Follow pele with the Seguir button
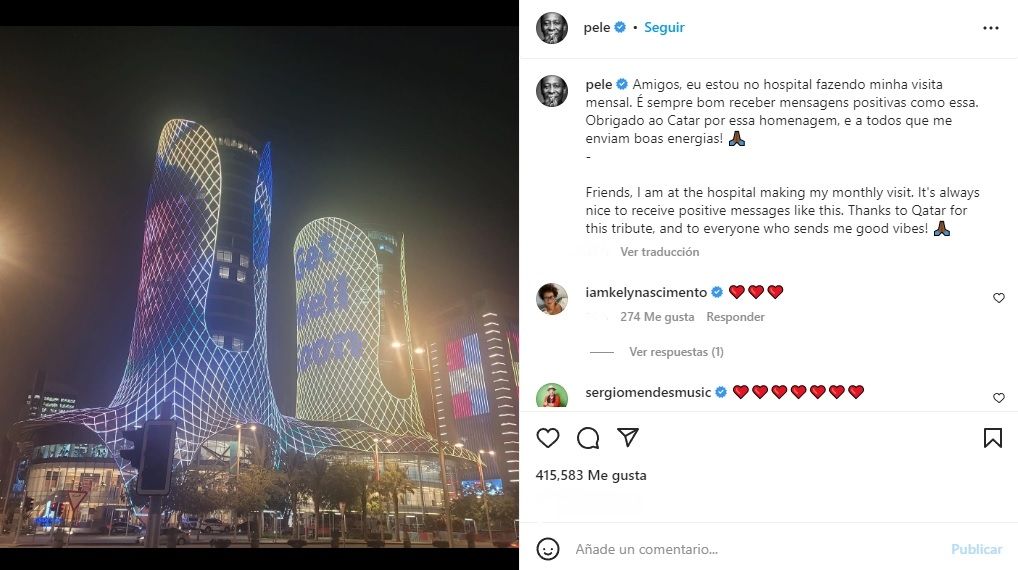 [664, 27]
